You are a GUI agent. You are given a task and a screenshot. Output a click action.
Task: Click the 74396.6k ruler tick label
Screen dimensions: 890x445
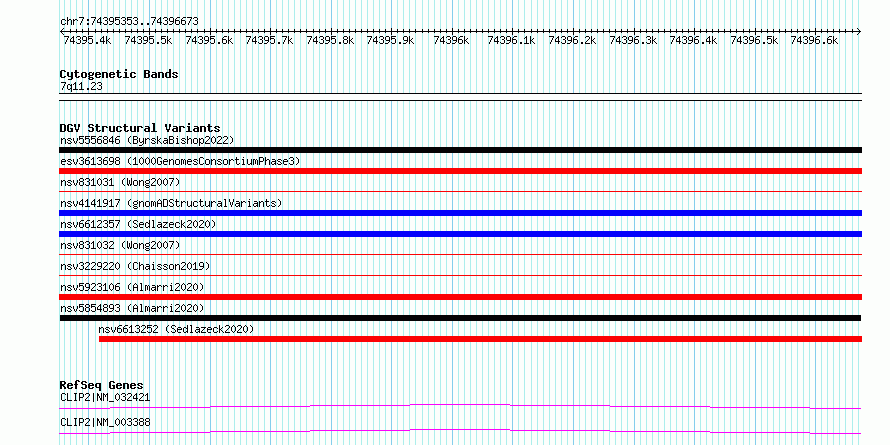(815, 40)
